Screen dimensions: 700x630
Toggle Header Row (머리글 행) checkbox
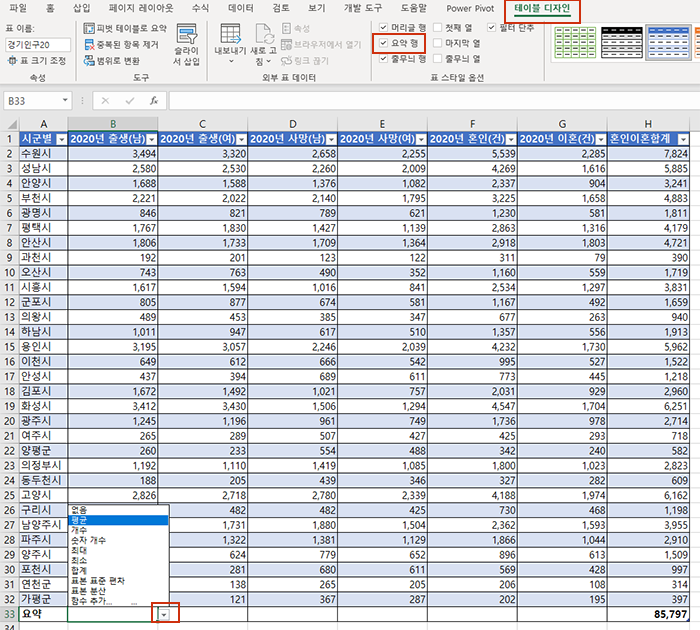tap(383, 27)
